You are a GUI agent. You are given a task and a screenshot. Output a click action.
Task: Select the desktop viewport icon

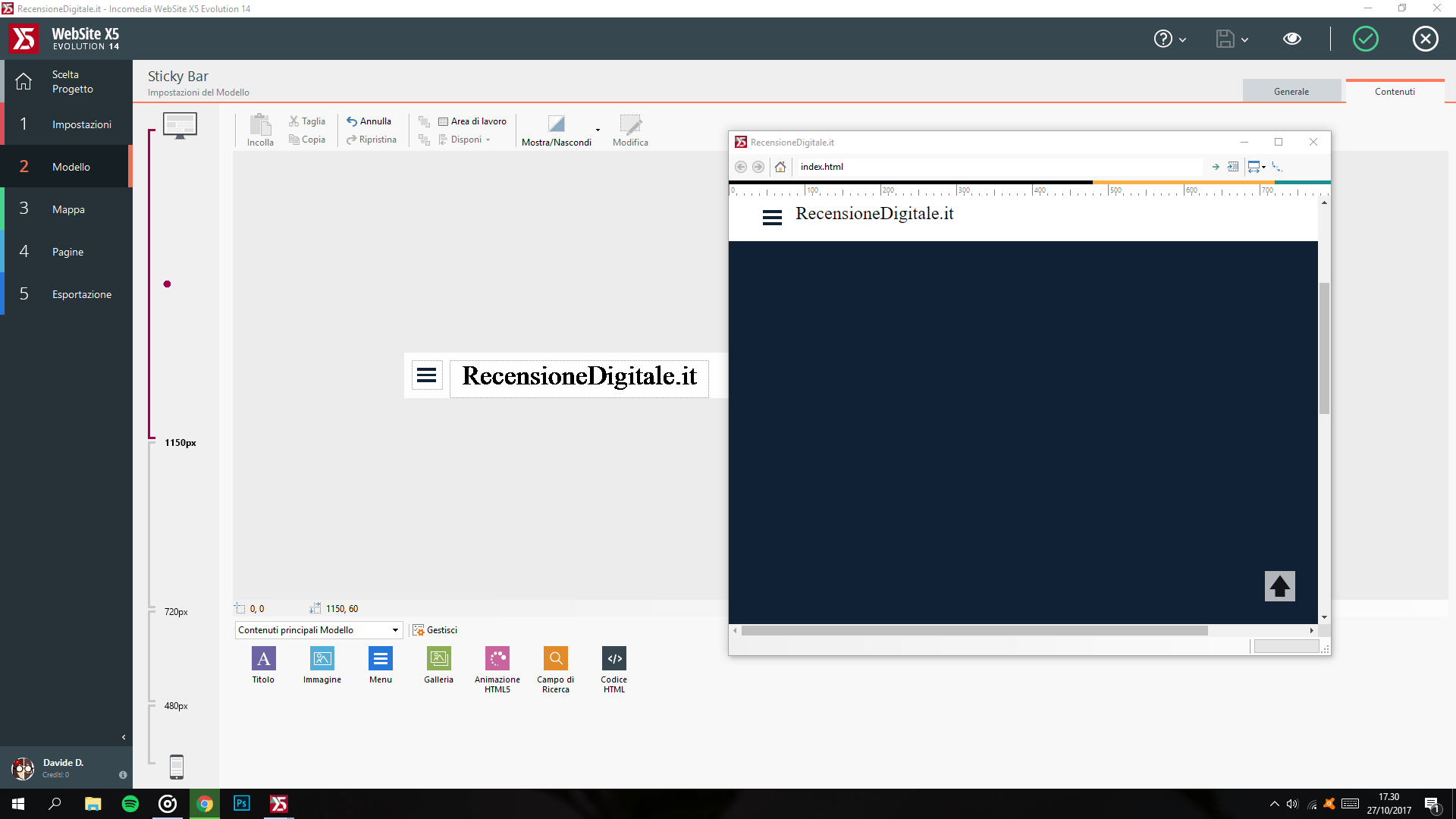click(x=180, y=125)
